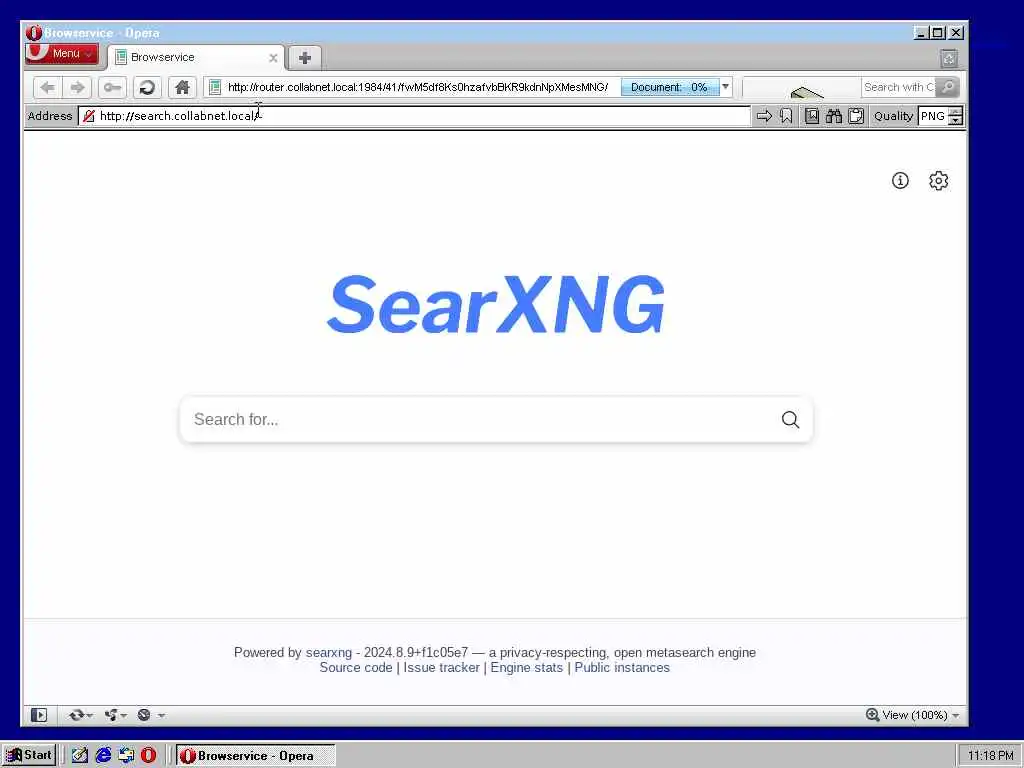Toggle the Opera panel sidebar icon
The width and height of the screenshot is (1024, 768).
click(x=39, y=715)
